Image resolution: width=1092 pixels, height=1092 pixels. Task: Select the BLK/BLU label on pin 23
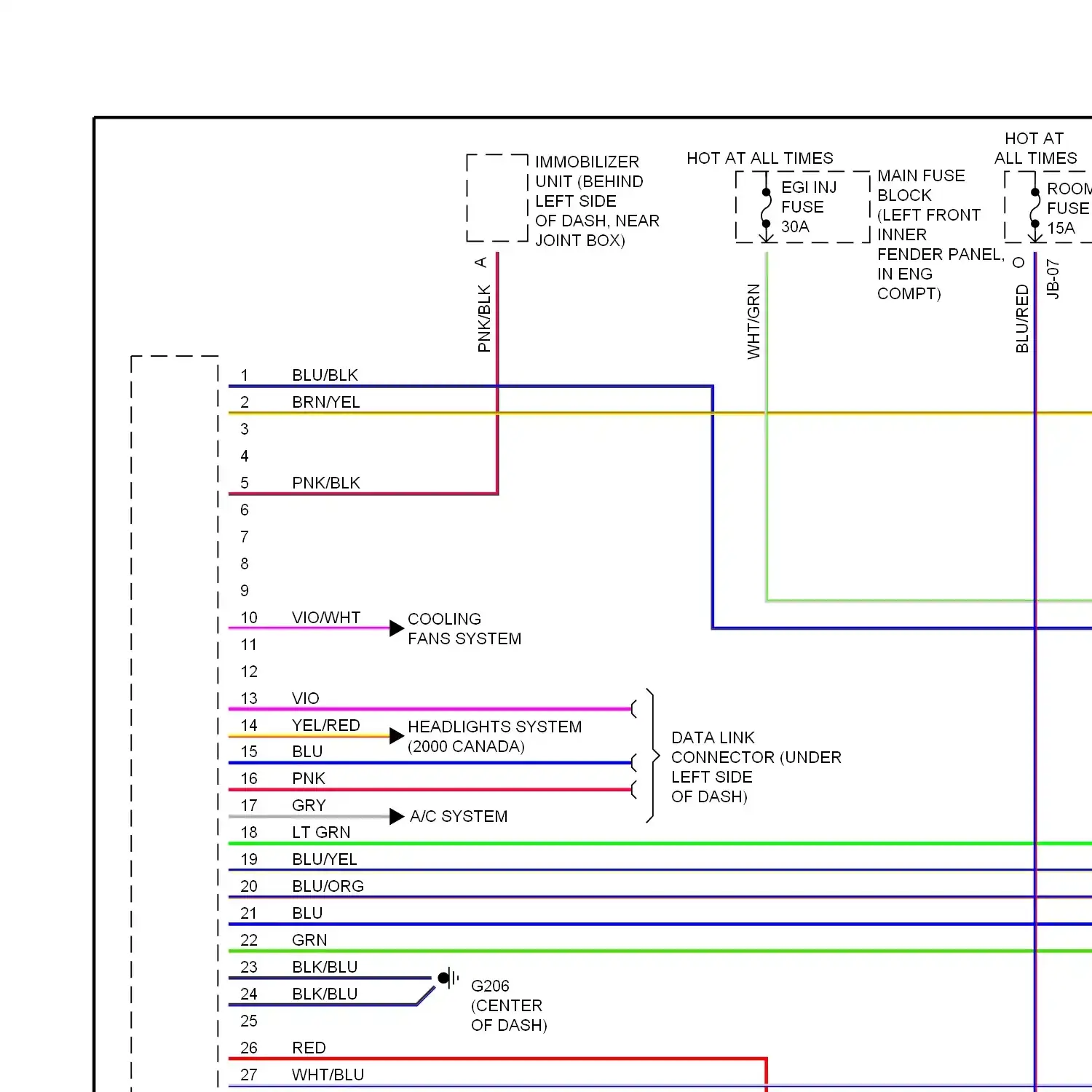pyautogui.click(x=325, y=967)
